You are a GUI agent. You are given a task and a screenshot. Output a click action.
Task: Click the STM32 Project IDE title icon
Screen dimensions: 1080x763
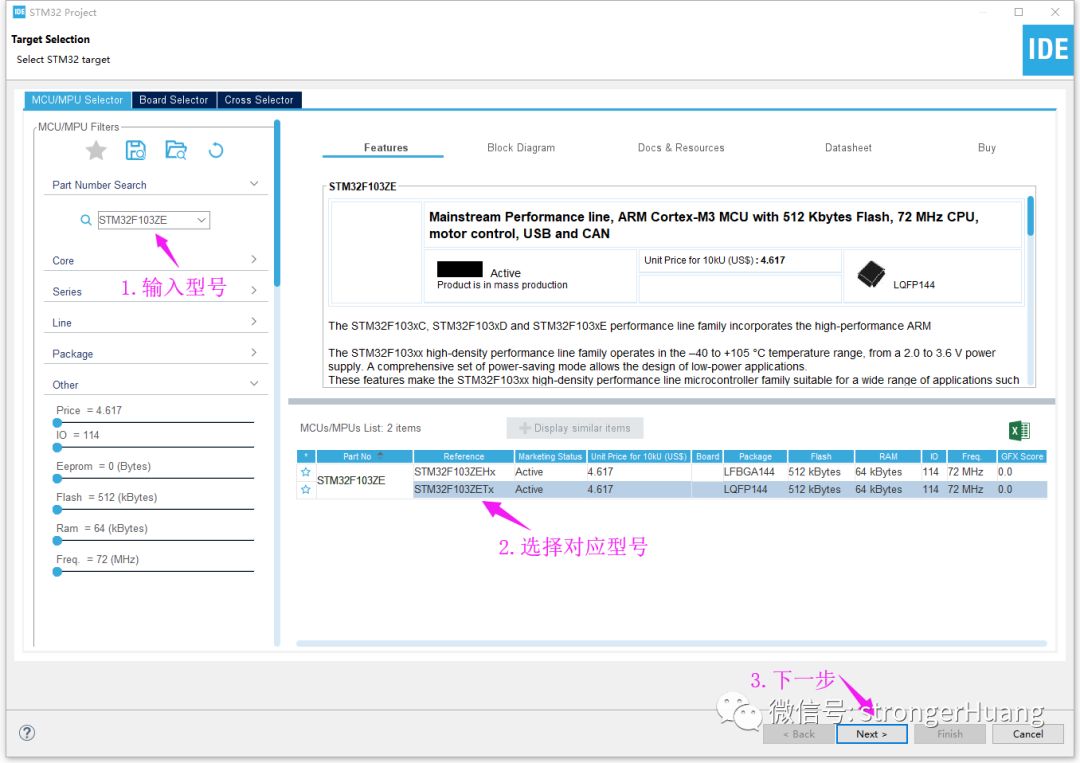[19, 12]
